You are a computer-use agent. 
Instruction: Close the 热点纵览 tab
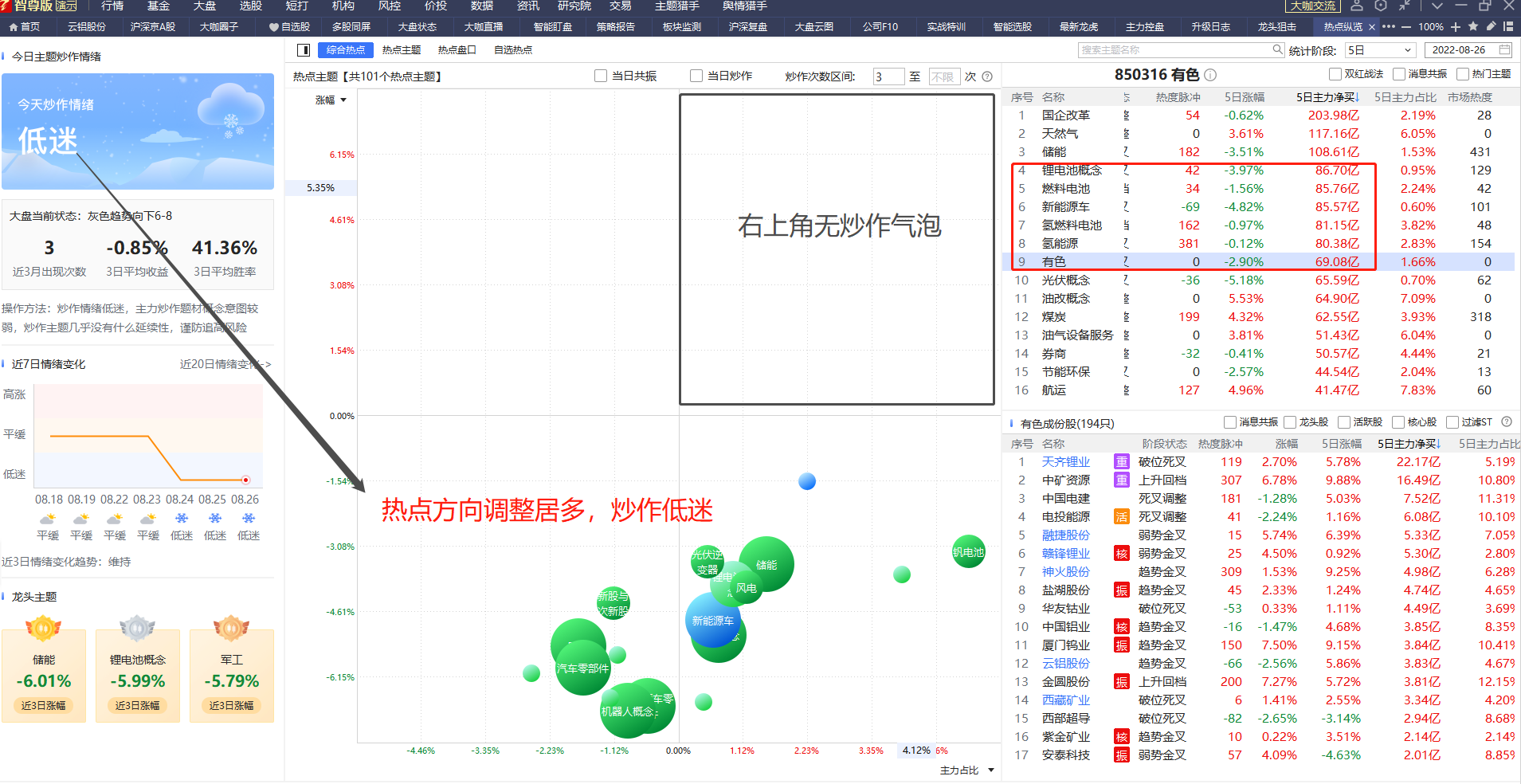(1371, 27)
